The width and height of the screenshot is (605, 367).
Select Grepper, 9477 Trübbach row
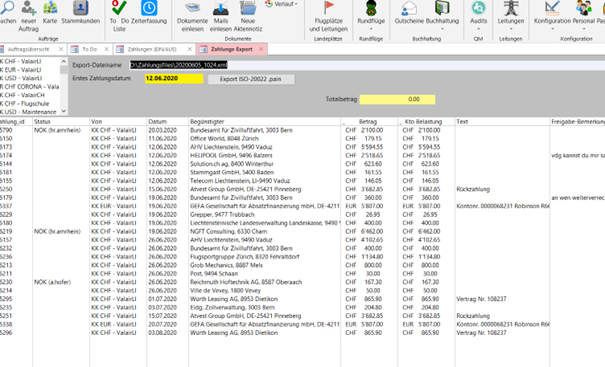tap(302, 215)
